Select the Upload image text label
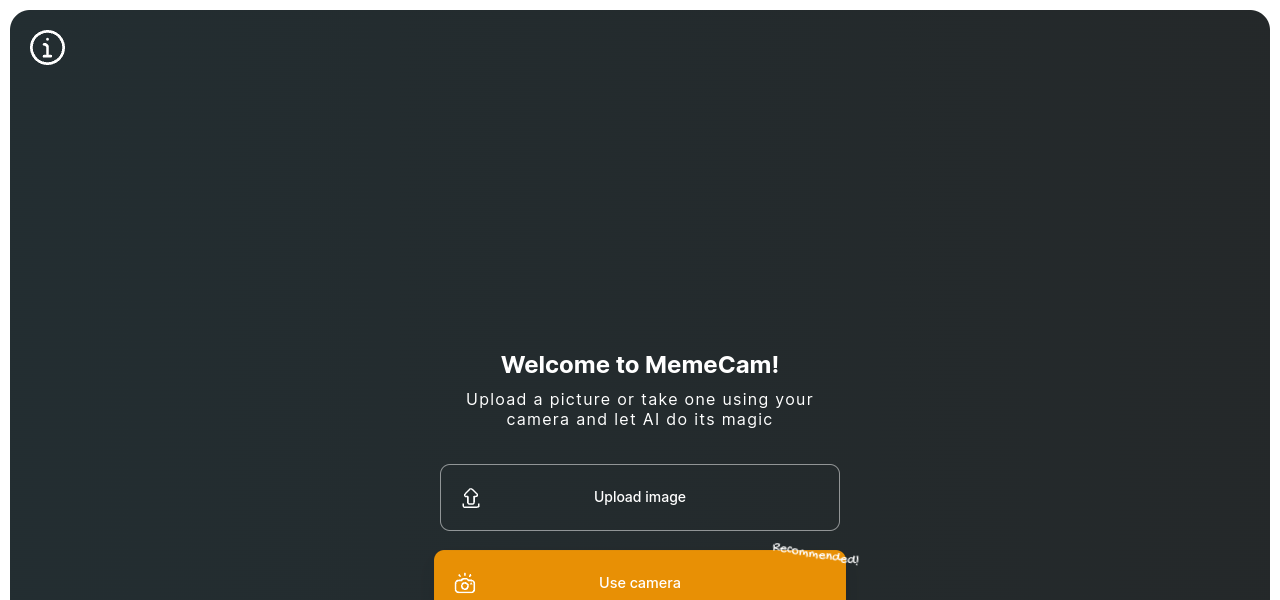The width and height of the screenshot is (1280, 600). 639,497
